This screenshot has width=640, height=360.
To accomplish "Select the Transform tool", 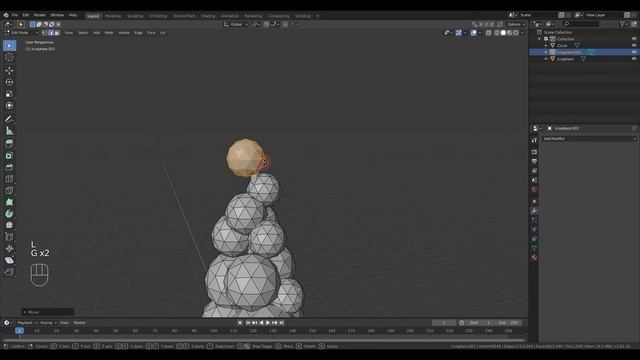I will click(9, 106).
